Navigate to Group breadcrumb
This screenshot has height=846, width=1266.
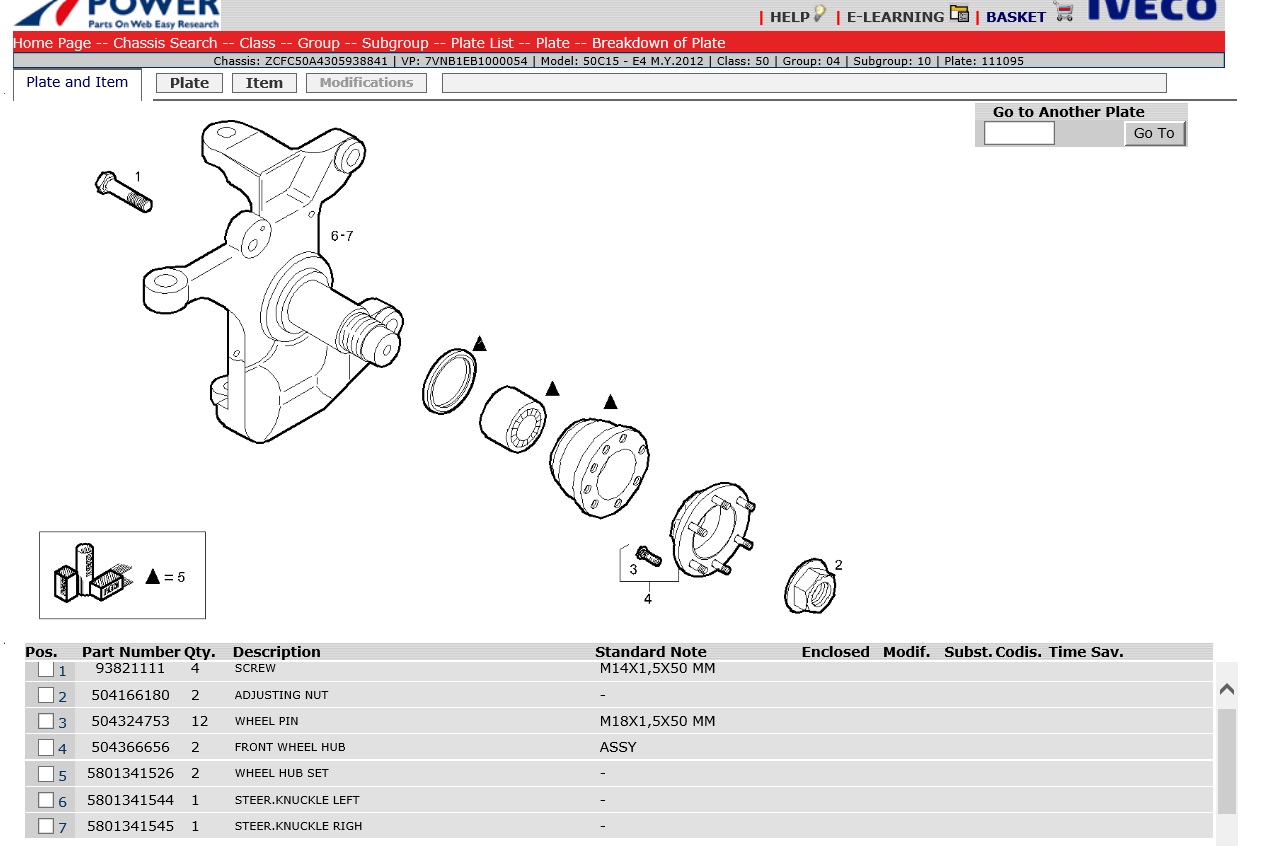pos(319,43)
